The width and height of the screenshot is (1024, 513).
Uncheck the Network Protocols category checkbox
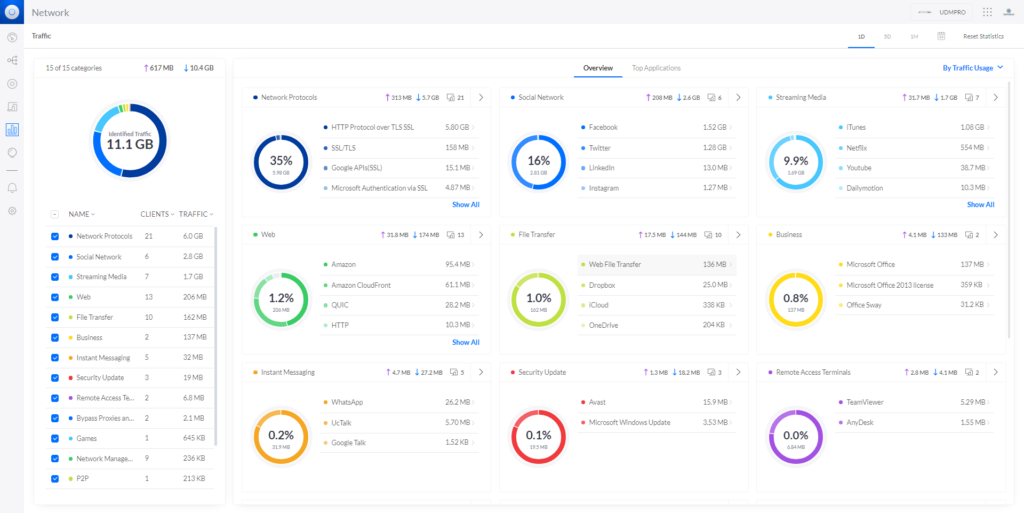(x=55, y=236)
